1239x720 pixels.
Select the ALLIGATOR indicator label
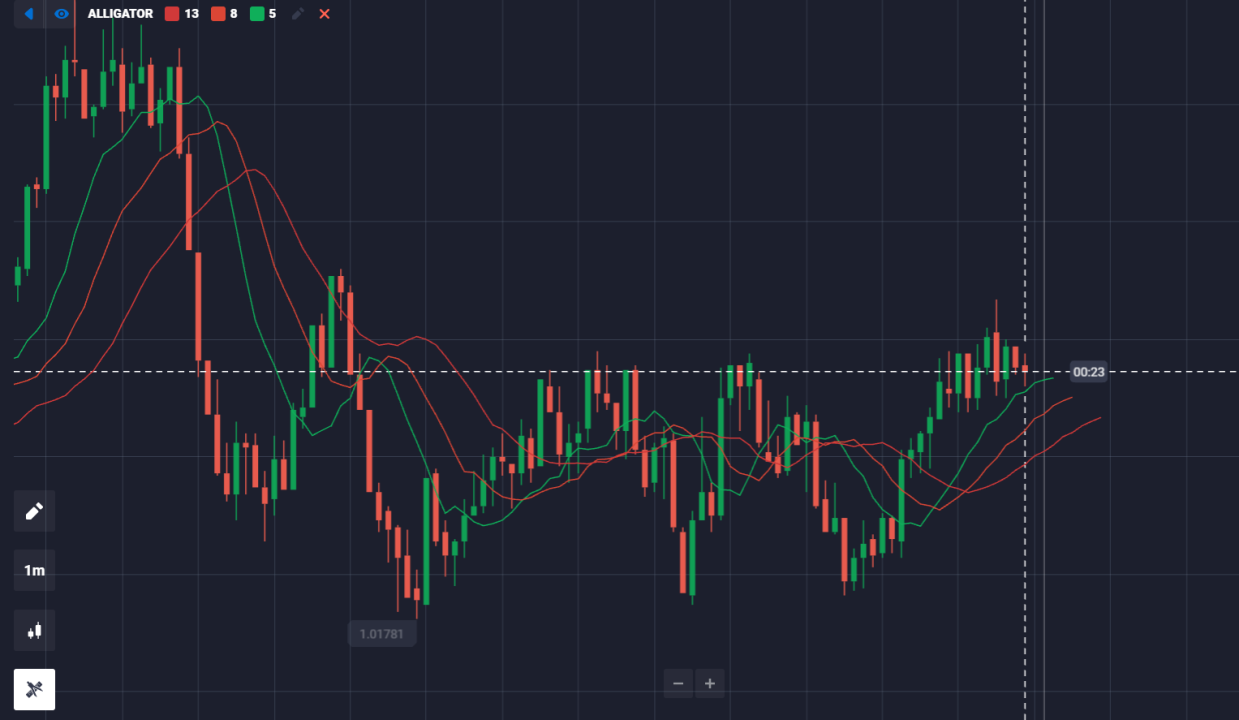coord(119,14)
